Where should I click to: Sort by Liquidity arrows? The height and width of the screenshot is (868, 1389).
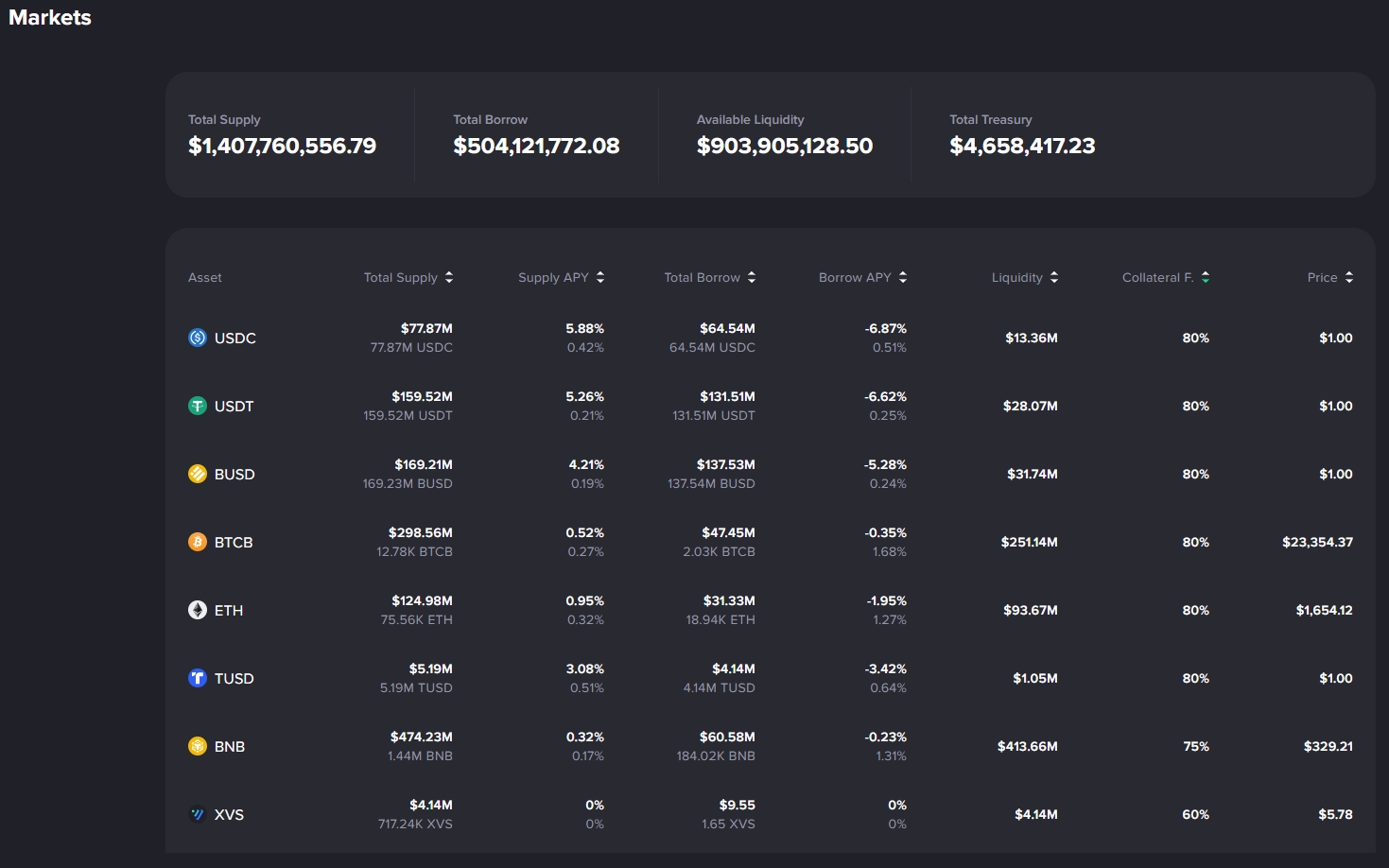coord(1054,277)
